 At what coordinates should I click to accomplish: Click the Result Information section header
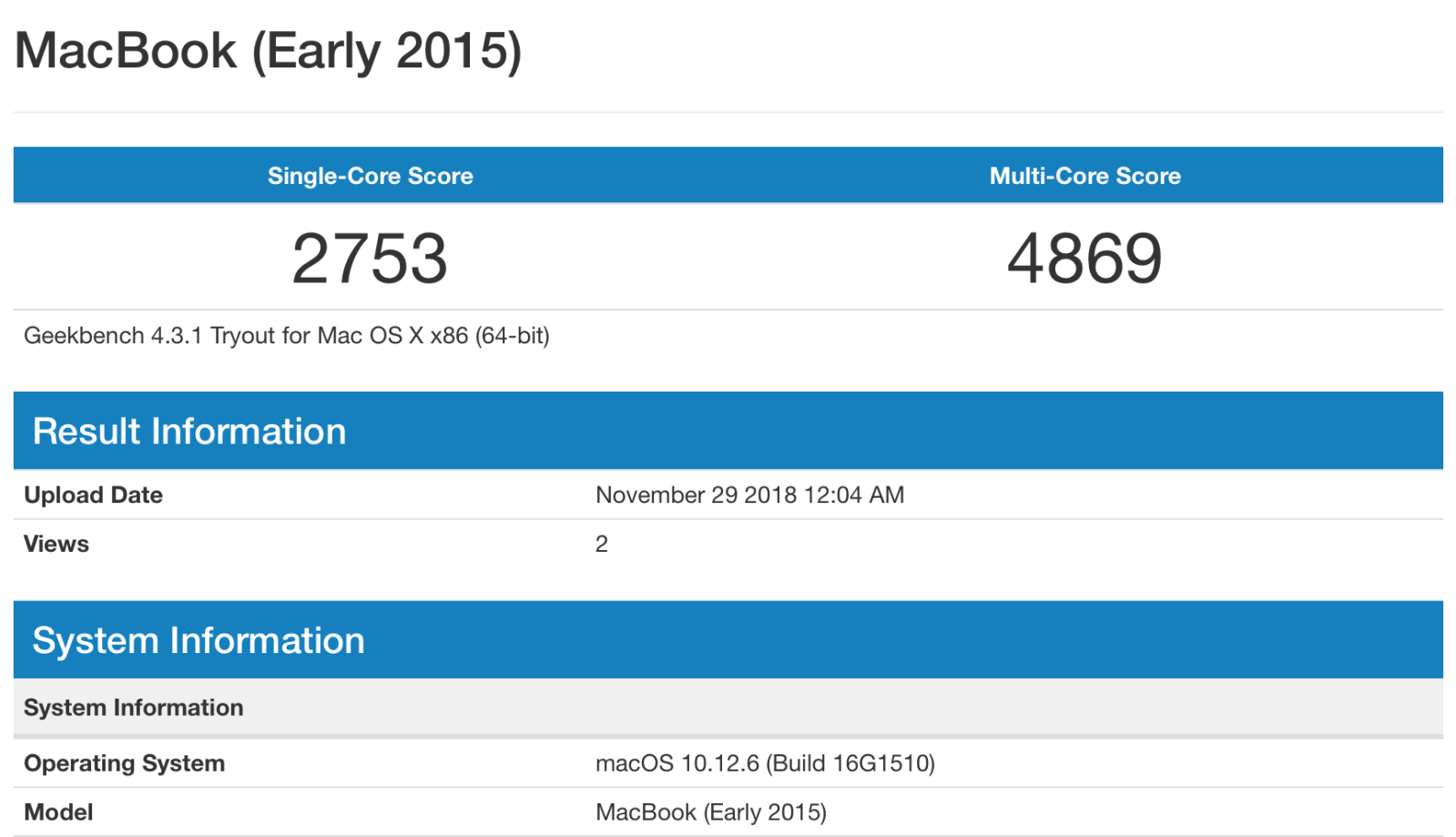728,431
